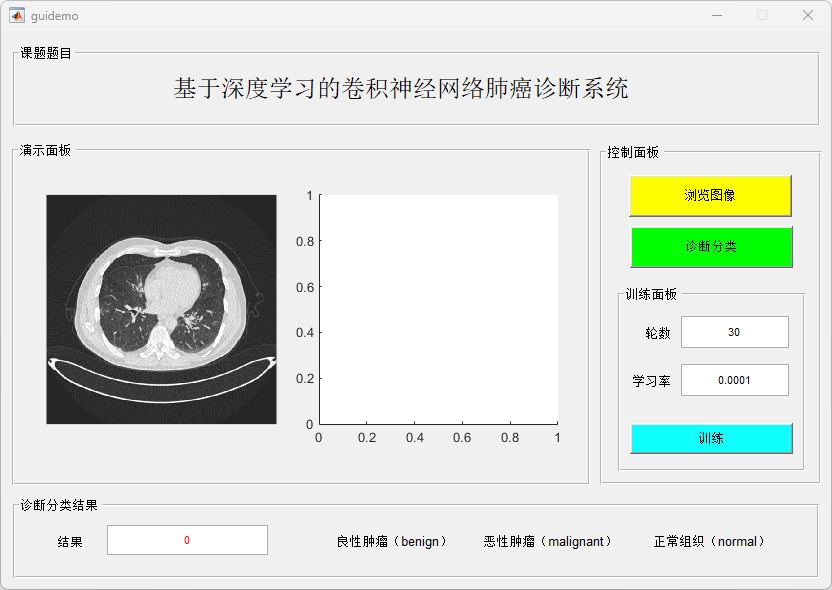832x590 pixels.
Task: Close the guidemo window
Action: pos(808,15)
